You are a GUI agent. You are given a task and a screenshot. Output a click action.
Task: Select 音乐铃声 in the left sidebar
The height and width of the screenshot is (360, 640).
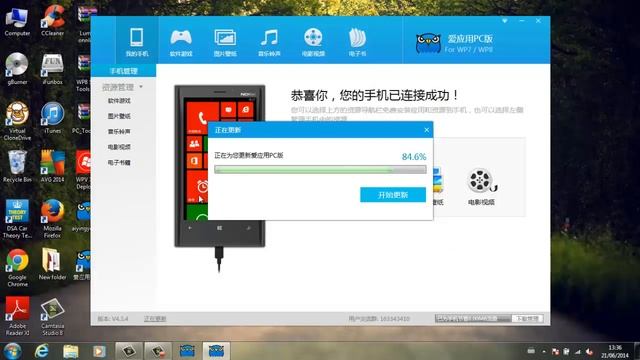click(119, 132)
